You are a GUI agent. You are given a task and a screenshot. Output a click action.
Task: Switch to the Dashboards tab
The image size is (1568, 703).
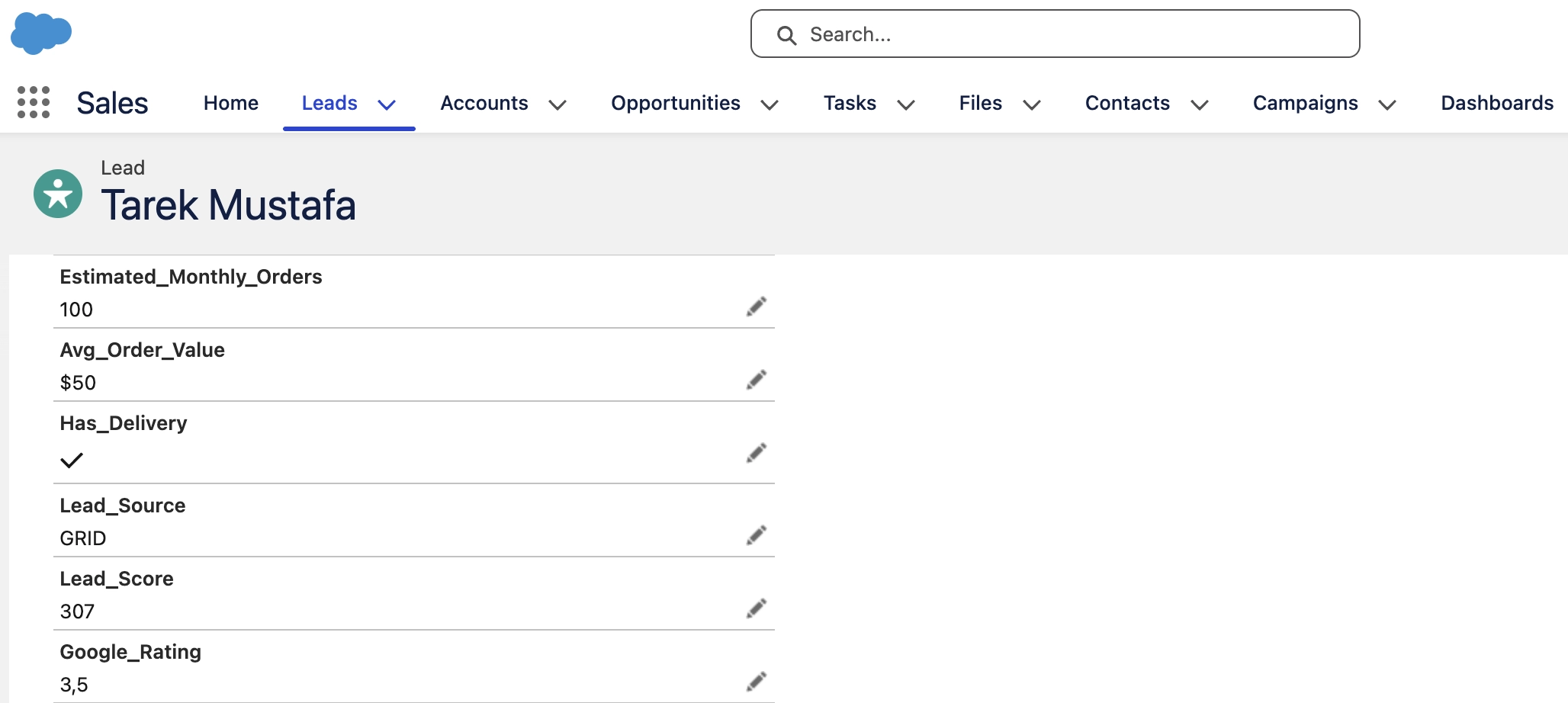coord(1496,103)
